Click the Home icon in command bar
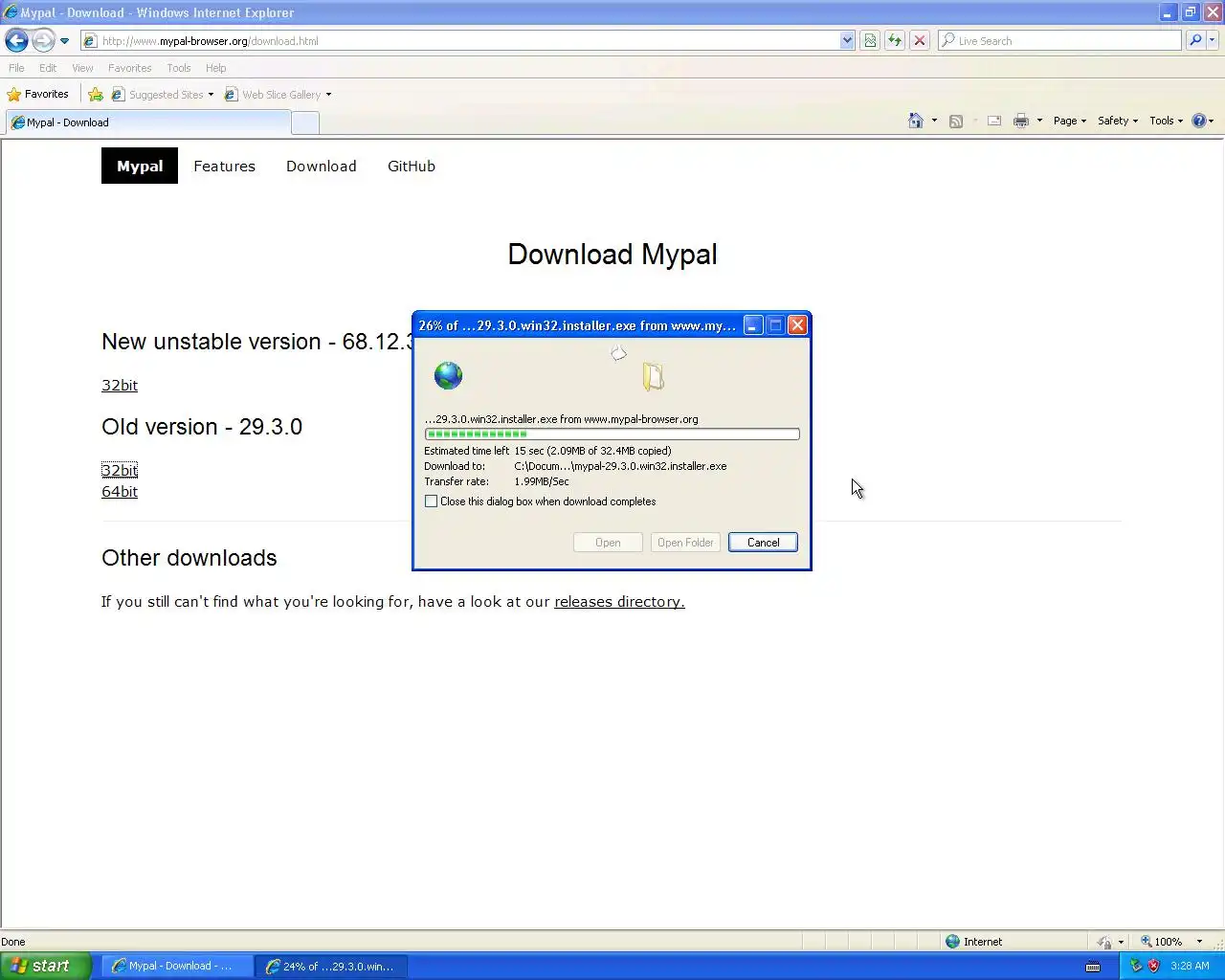This screenshot has width=1225, height=980. point(916,121)
